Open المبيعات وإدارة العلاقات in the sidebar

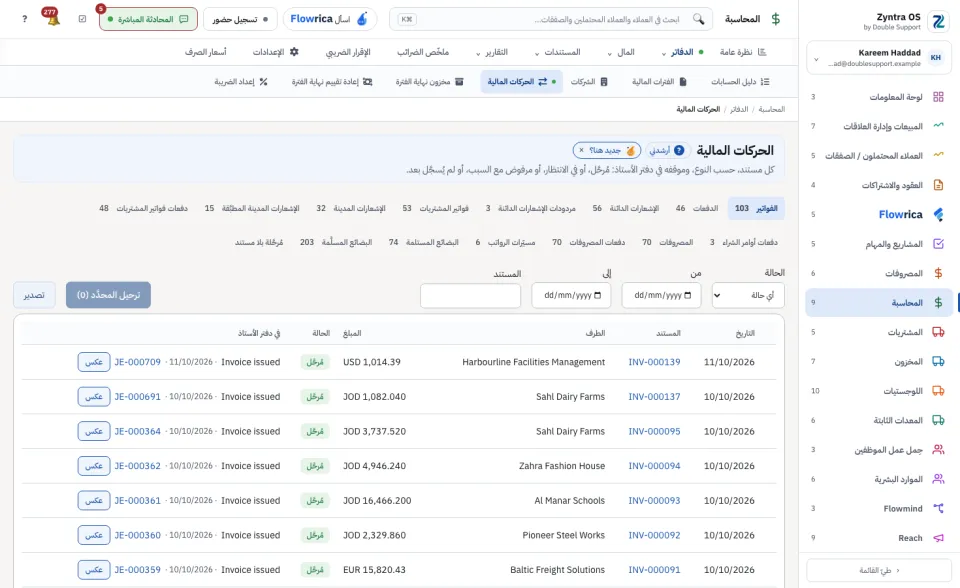click(879, 126)
